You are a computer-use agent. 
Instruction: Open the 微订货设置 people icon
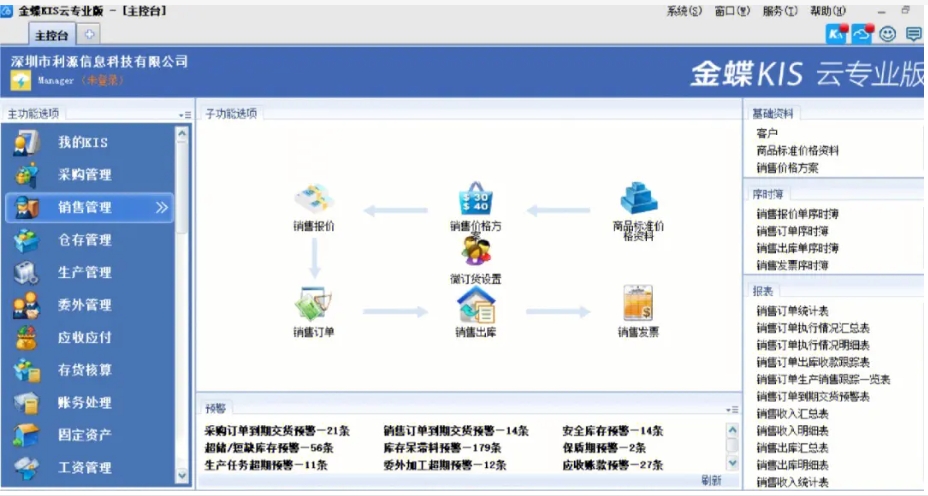tap(476, 250)
